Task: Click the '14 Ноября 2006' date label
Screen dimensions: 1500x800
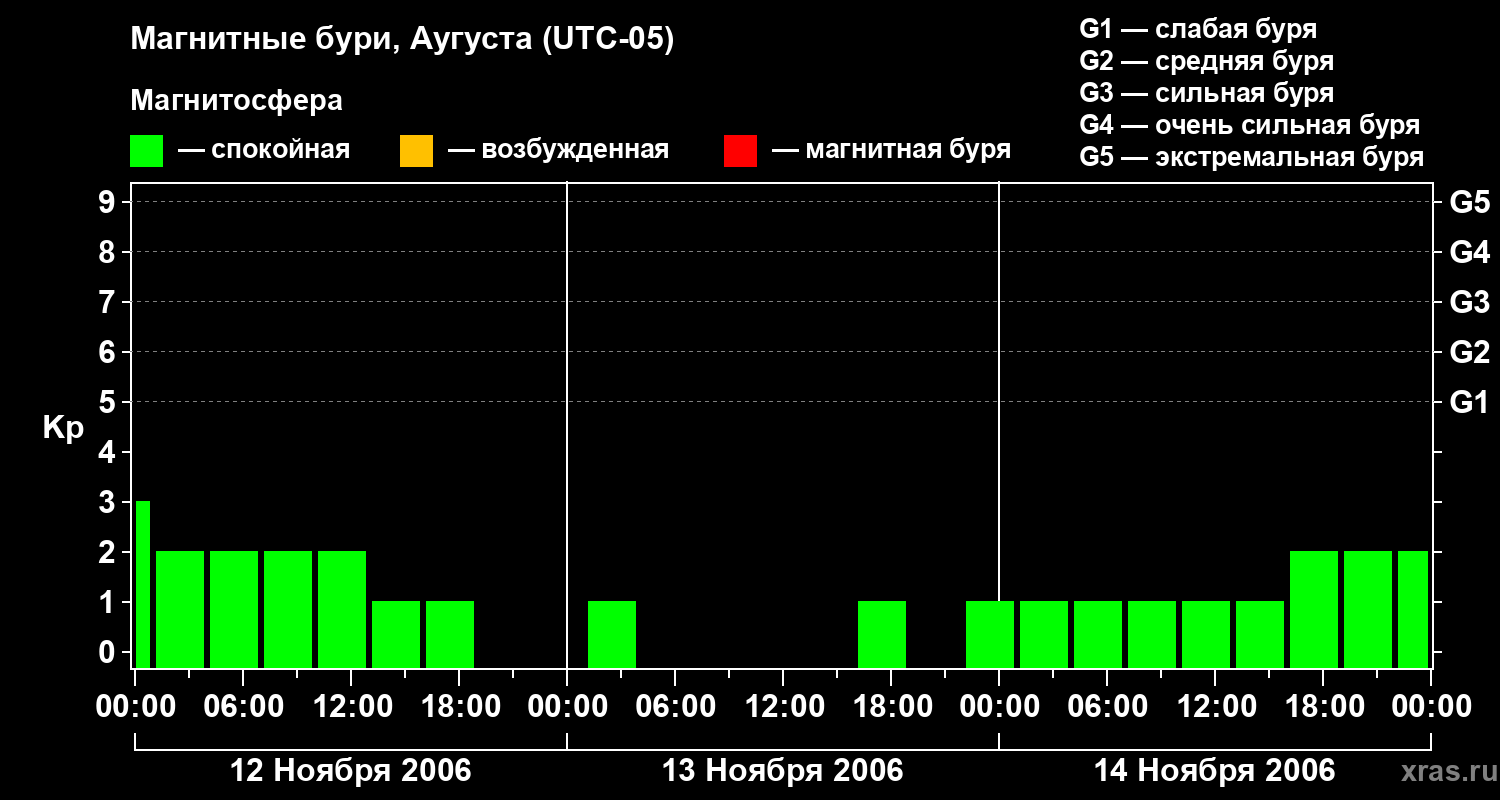Action: coord(1215,771)
